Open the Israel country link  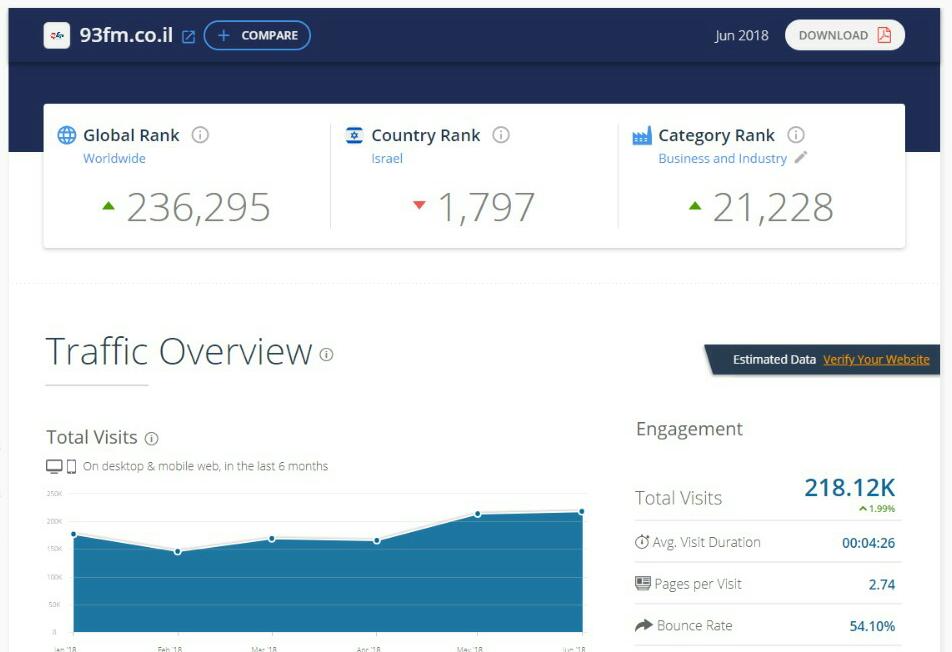click(x=387, y=159)
